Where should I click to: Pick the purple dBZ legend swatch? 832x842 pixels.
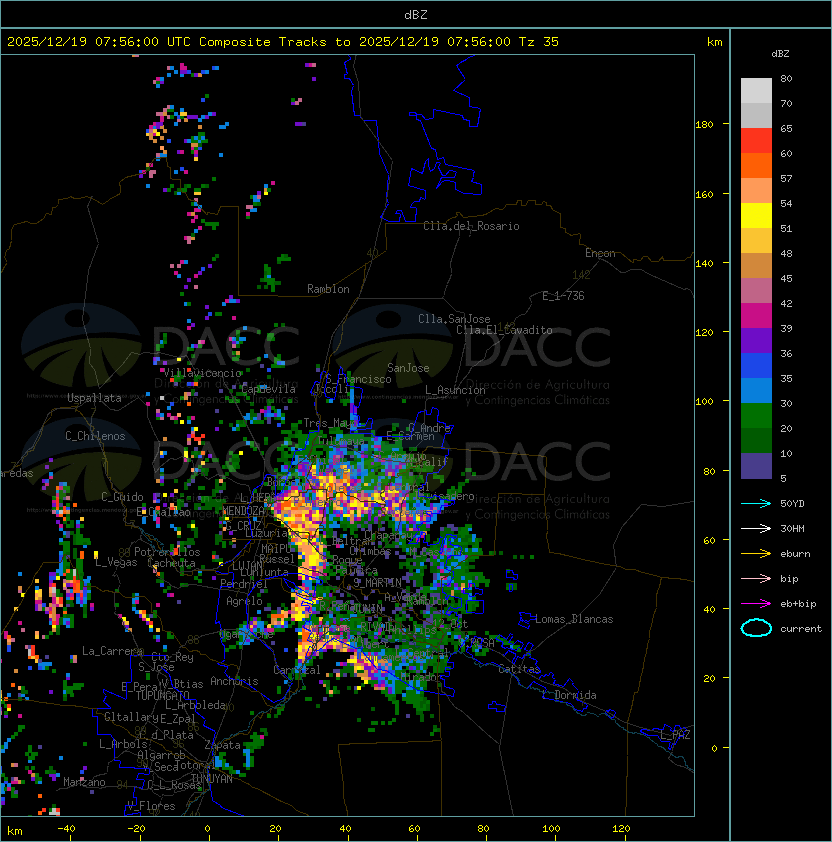tap(756, 340)
